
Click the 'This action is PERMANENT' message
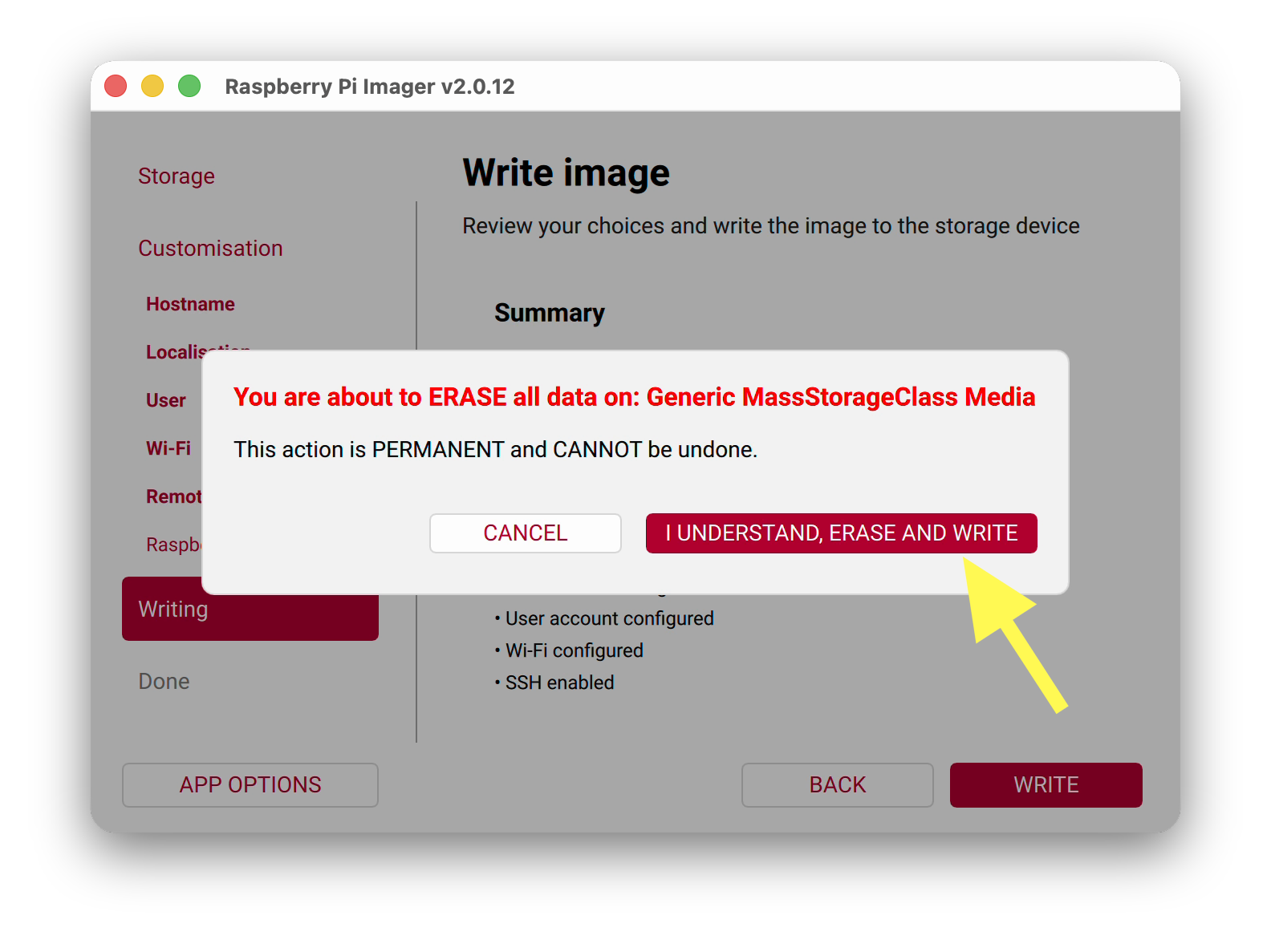point(495,449)
